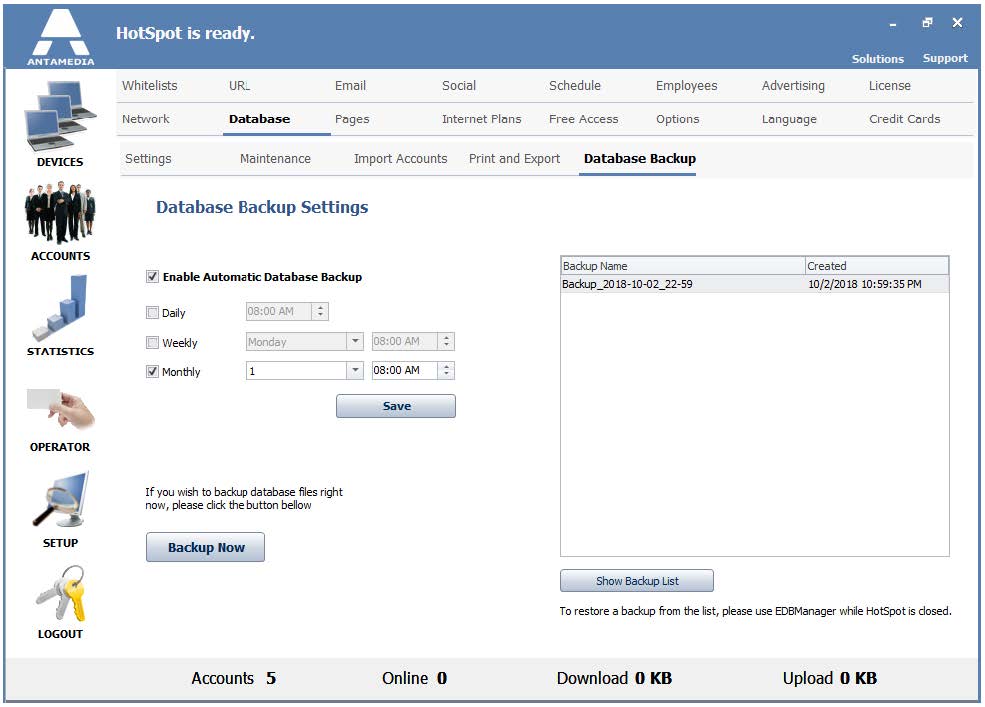Click the Daily 08:00 AM time field
Viewport: 985px width, 707px height.
[x=278, y=311]
